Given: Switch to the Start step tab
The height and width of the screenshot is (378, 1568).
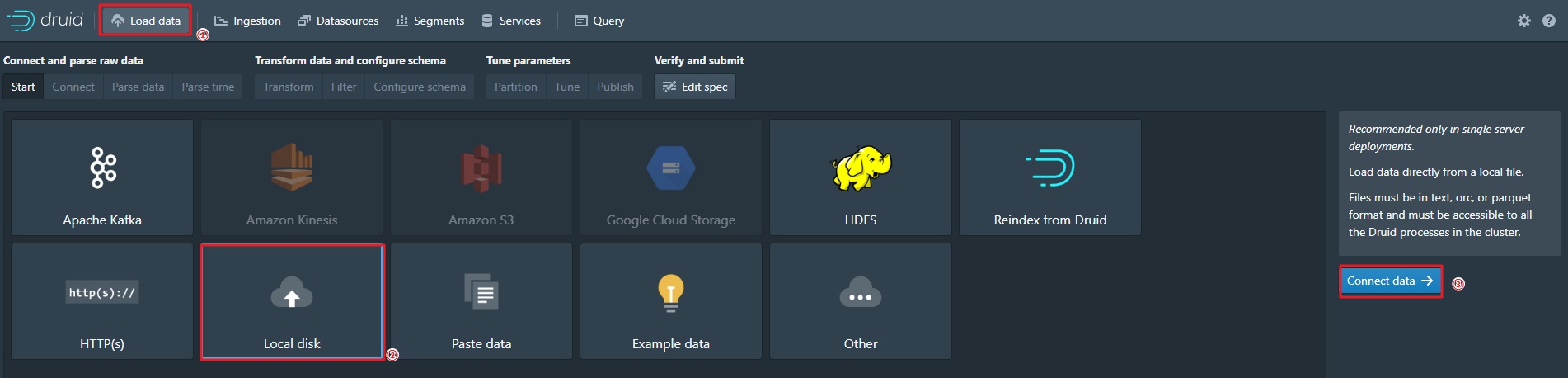Looking at the screenshot, I should point(23,87).
